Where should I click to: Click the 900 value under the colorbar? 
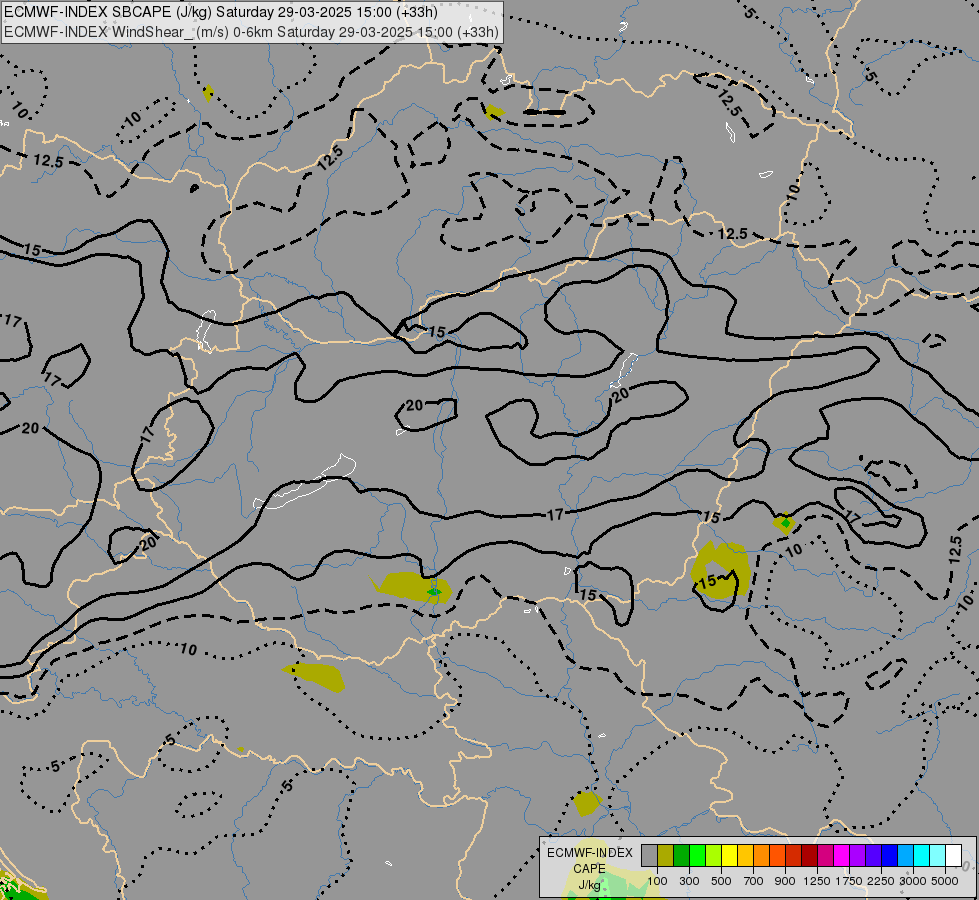(785, 881)
